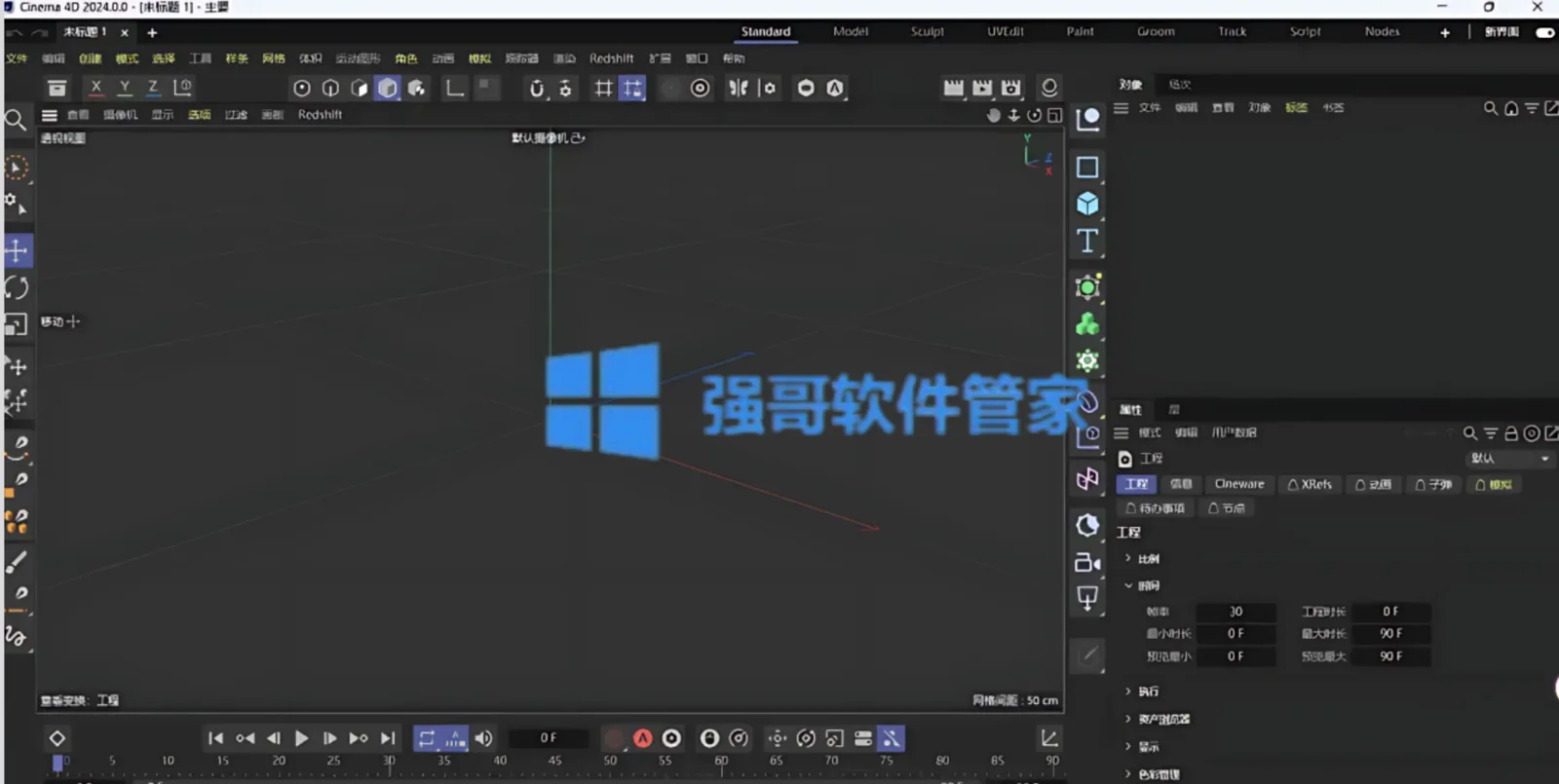Open the 文件 menu in main menu bar

pyautogui.click(x=17, y=58)
